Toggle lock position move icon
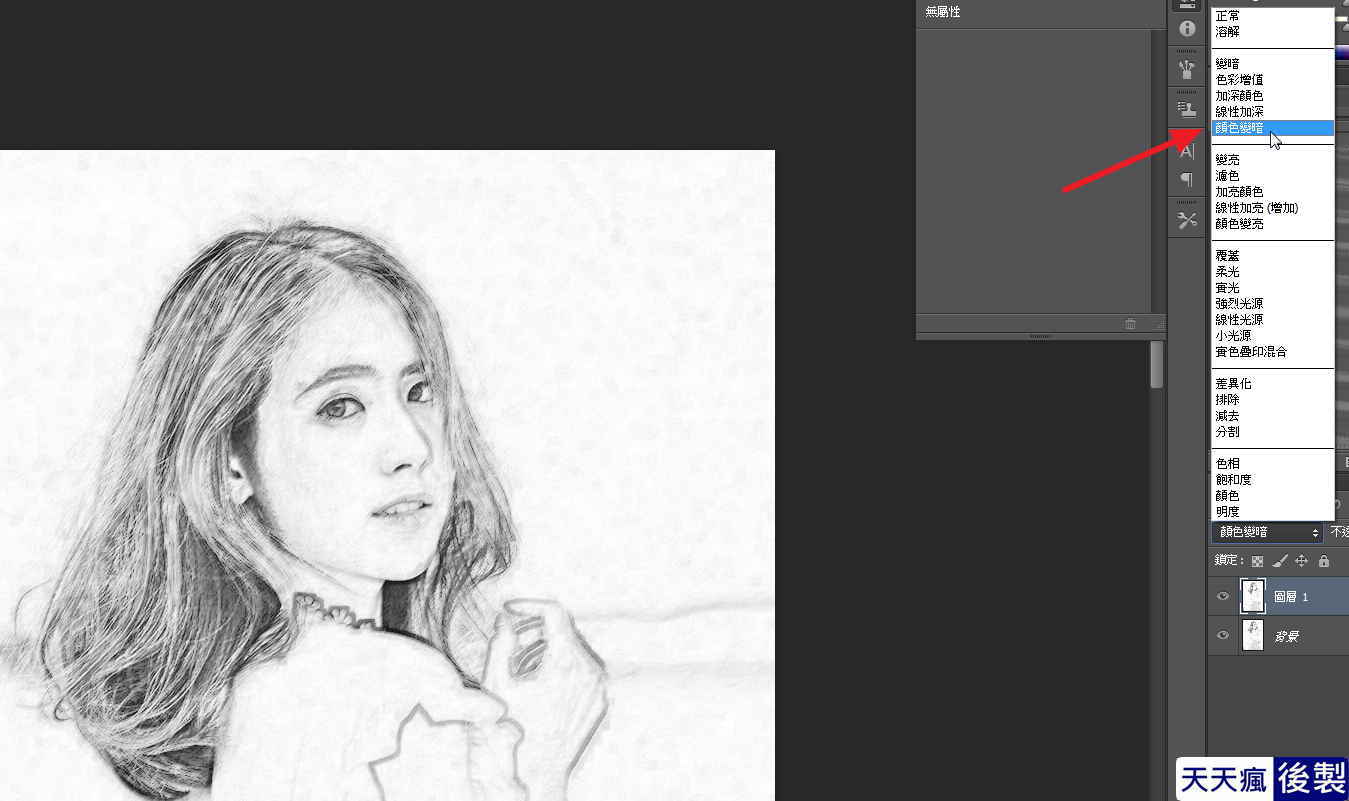 point(1301,561)
